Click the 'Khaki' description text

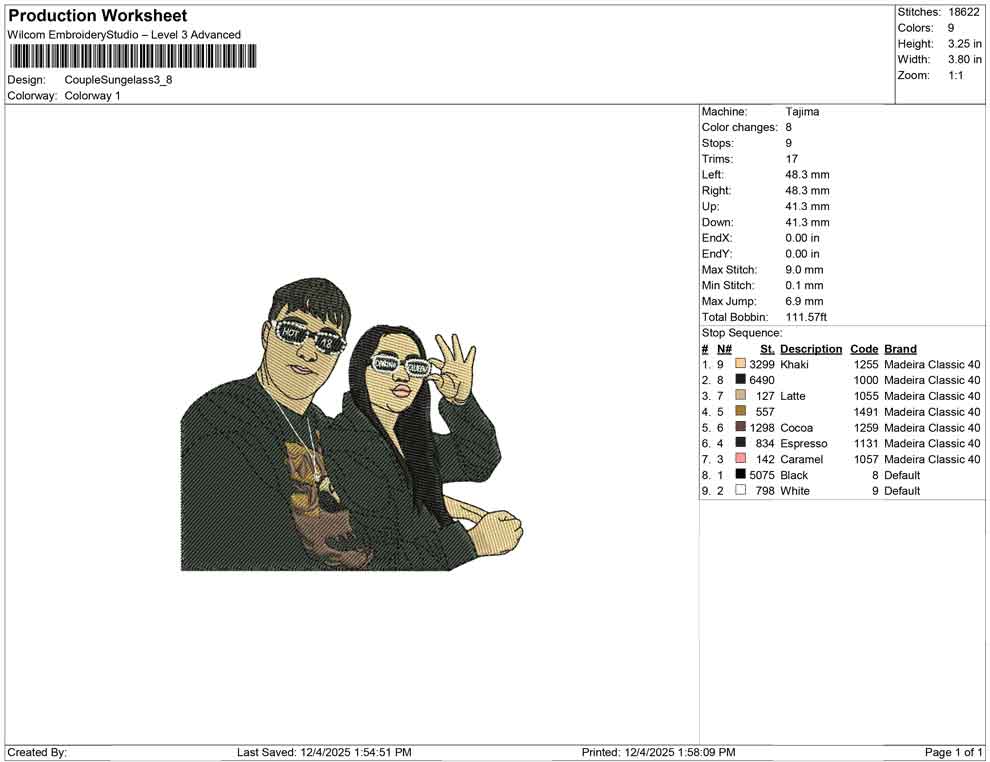[794, 364]
